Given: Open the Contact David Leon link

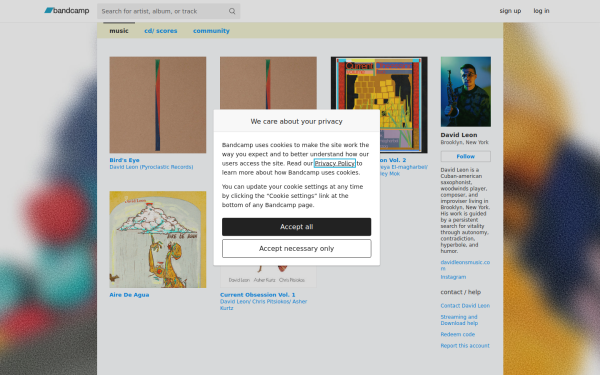Looking at the screenshot, I should click(x=465, y=306).
